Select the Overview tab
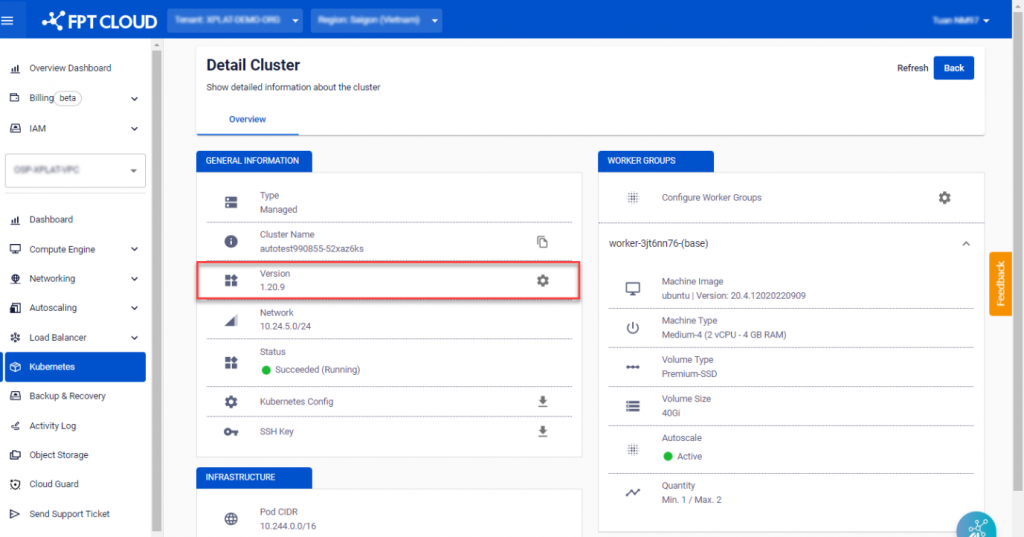The width and height of the screenshot is (1024, 537). (x=247, y=119)
